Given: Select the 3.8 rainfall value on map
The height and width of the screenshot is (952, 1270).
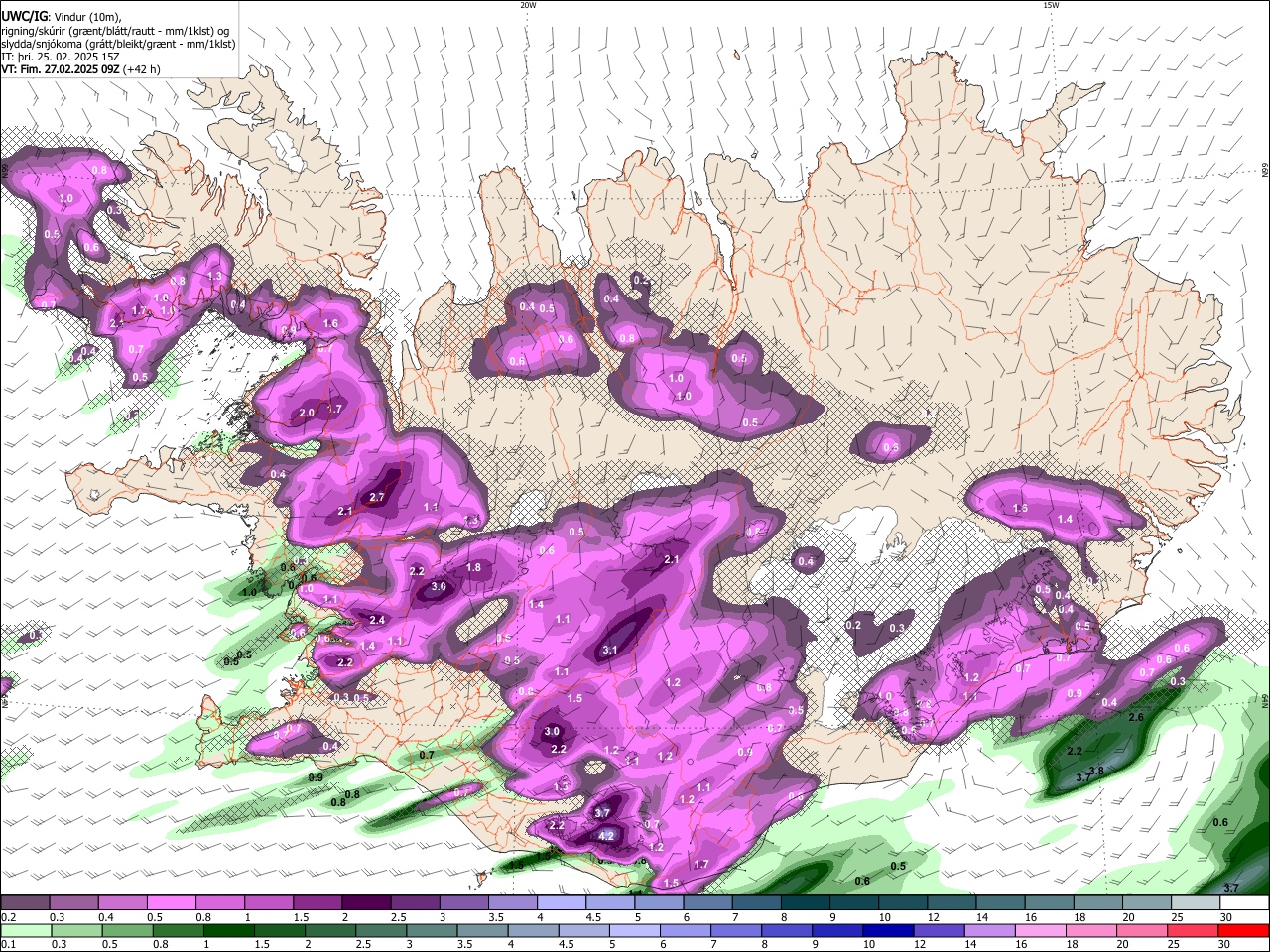Looking at the screenshot, I should [1096, 771].
